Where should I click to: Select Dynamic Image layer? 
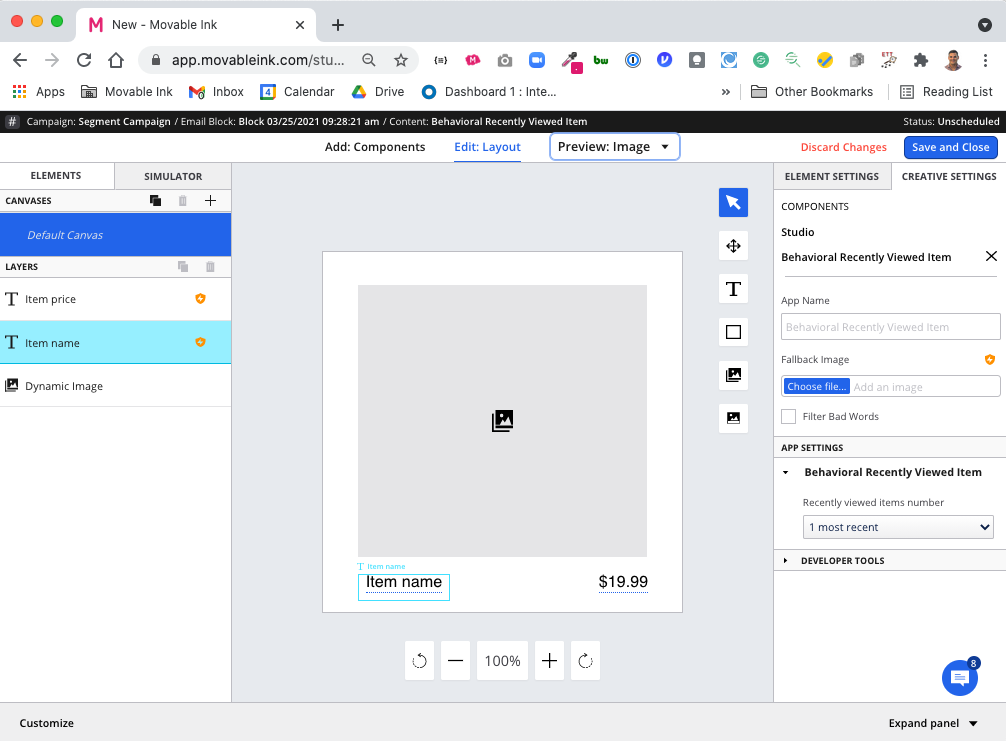coord(115,386)
